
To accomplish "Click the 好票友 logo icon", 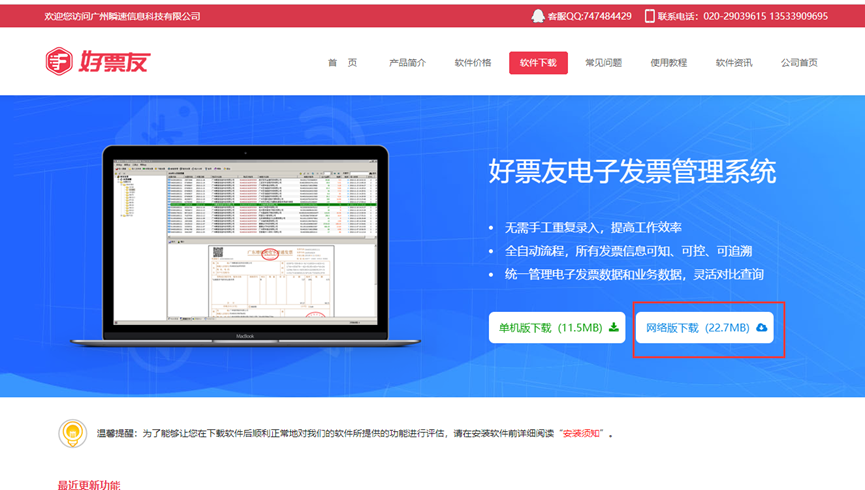I will [x=59, y=61].
